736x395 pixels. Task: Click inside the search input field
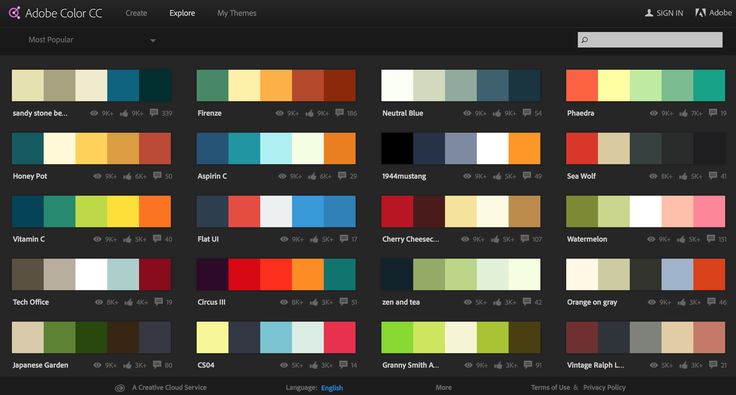pos(650,40)
